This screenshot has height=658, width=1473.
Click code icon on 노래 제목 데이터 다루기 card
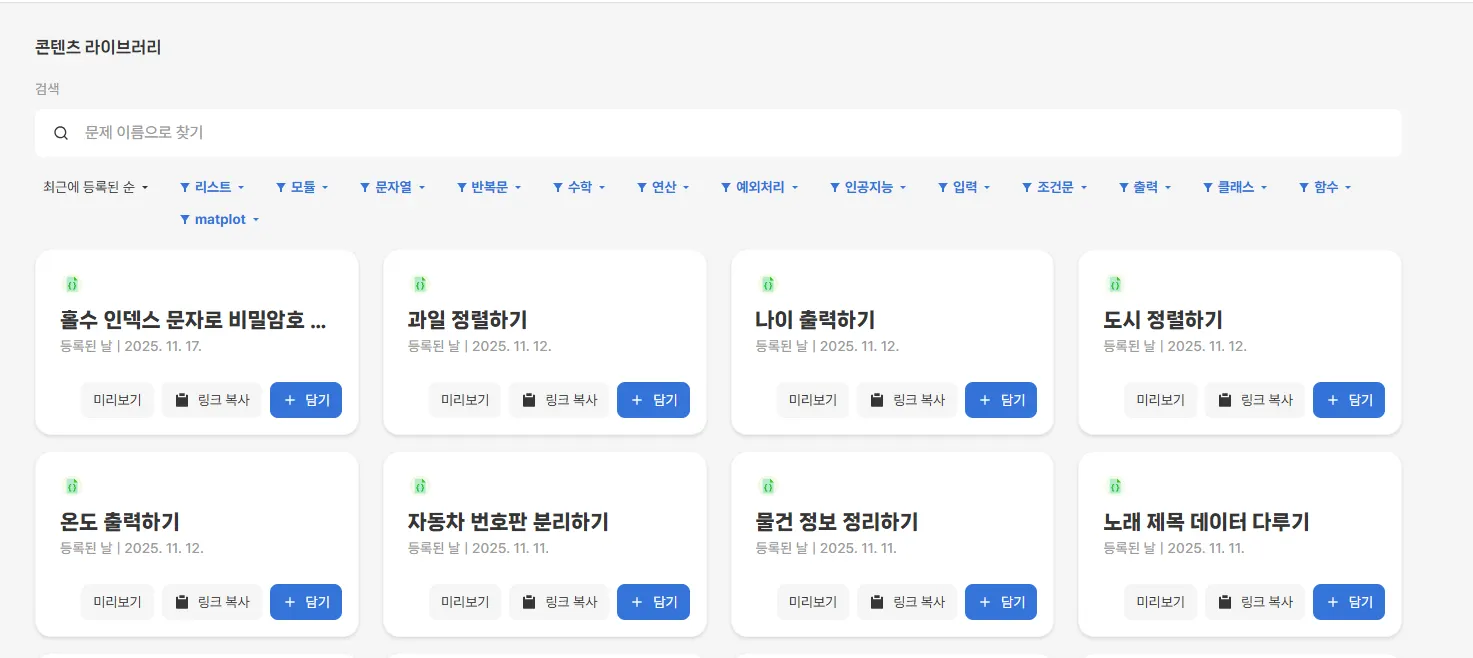(1115, 486)
